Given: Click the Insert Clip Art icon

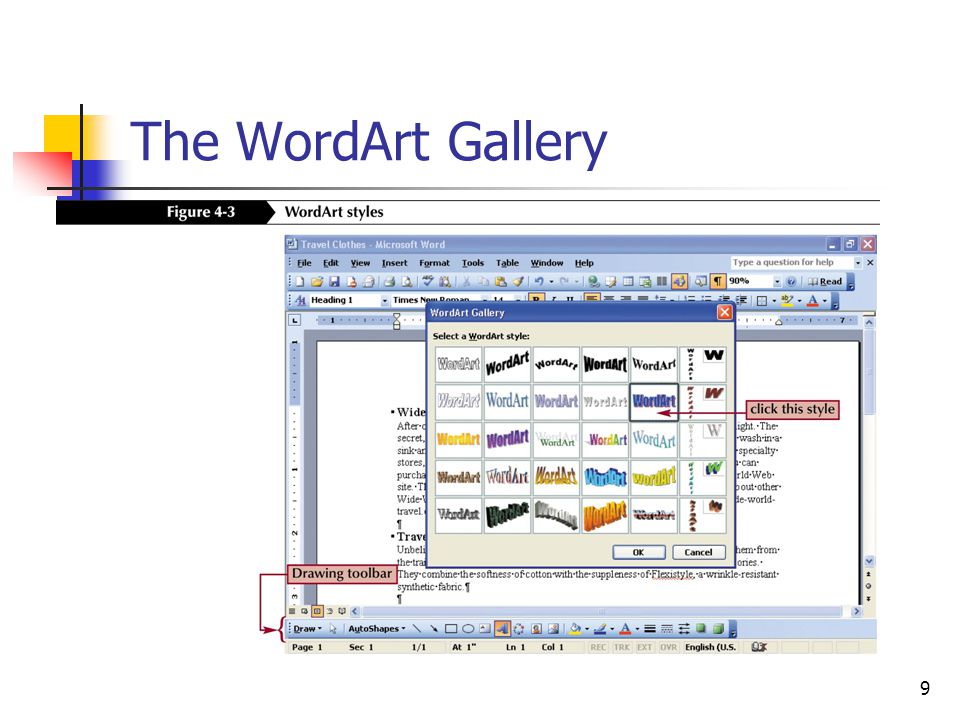Looking at the screenshot, I should click(536, 629).
